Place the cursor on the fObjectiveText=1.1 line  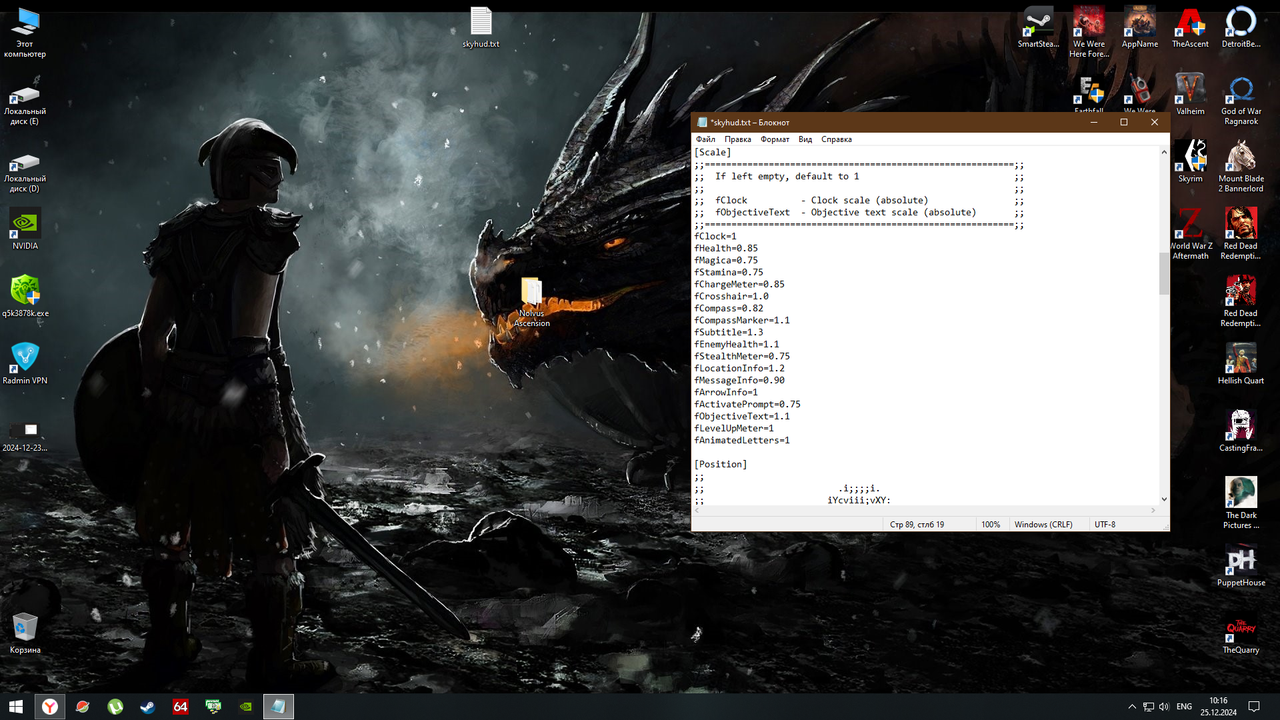pos(742,416)
